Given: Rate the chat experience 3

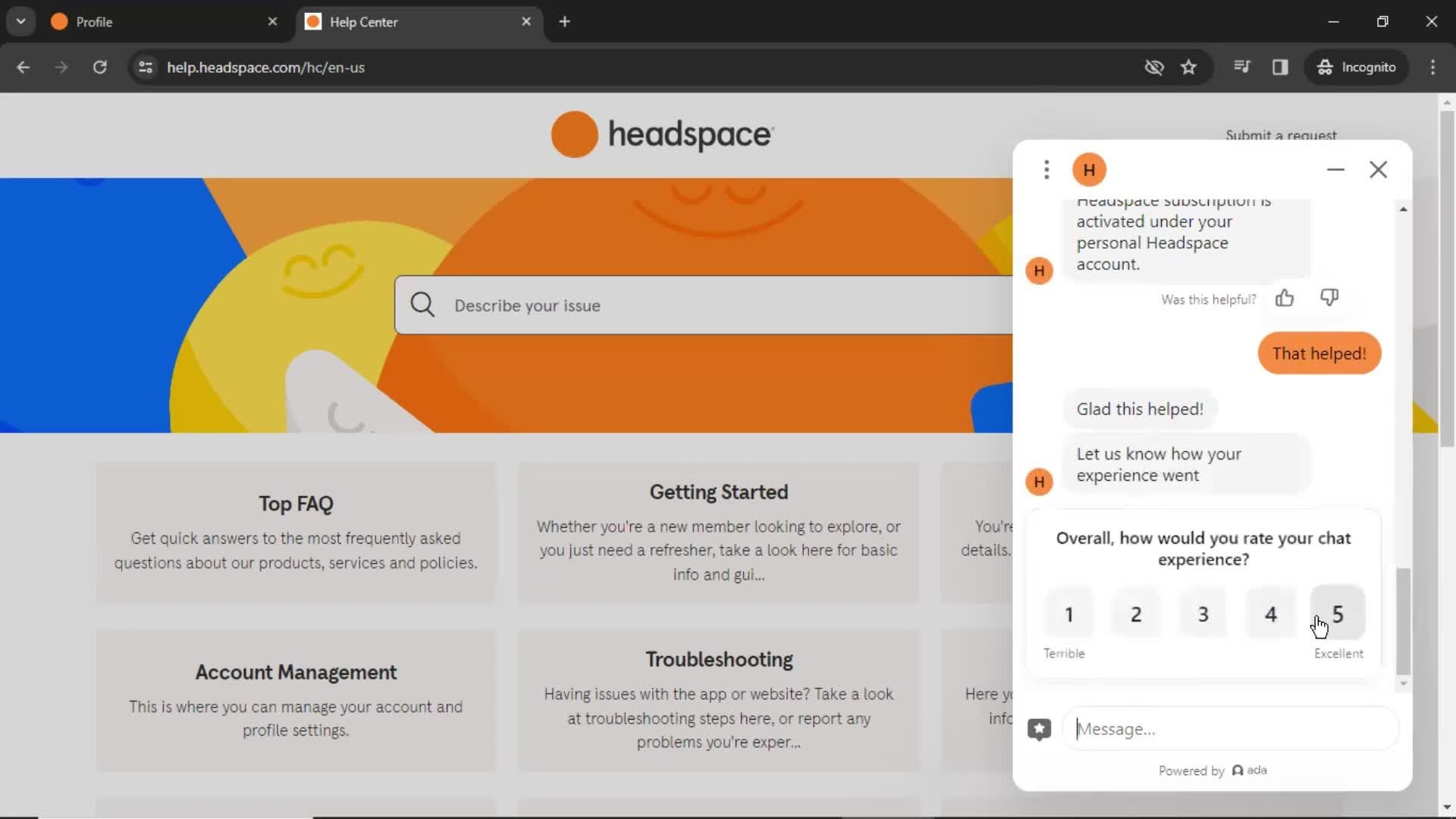Looking at the screenshot, I should pos(1203,613).
